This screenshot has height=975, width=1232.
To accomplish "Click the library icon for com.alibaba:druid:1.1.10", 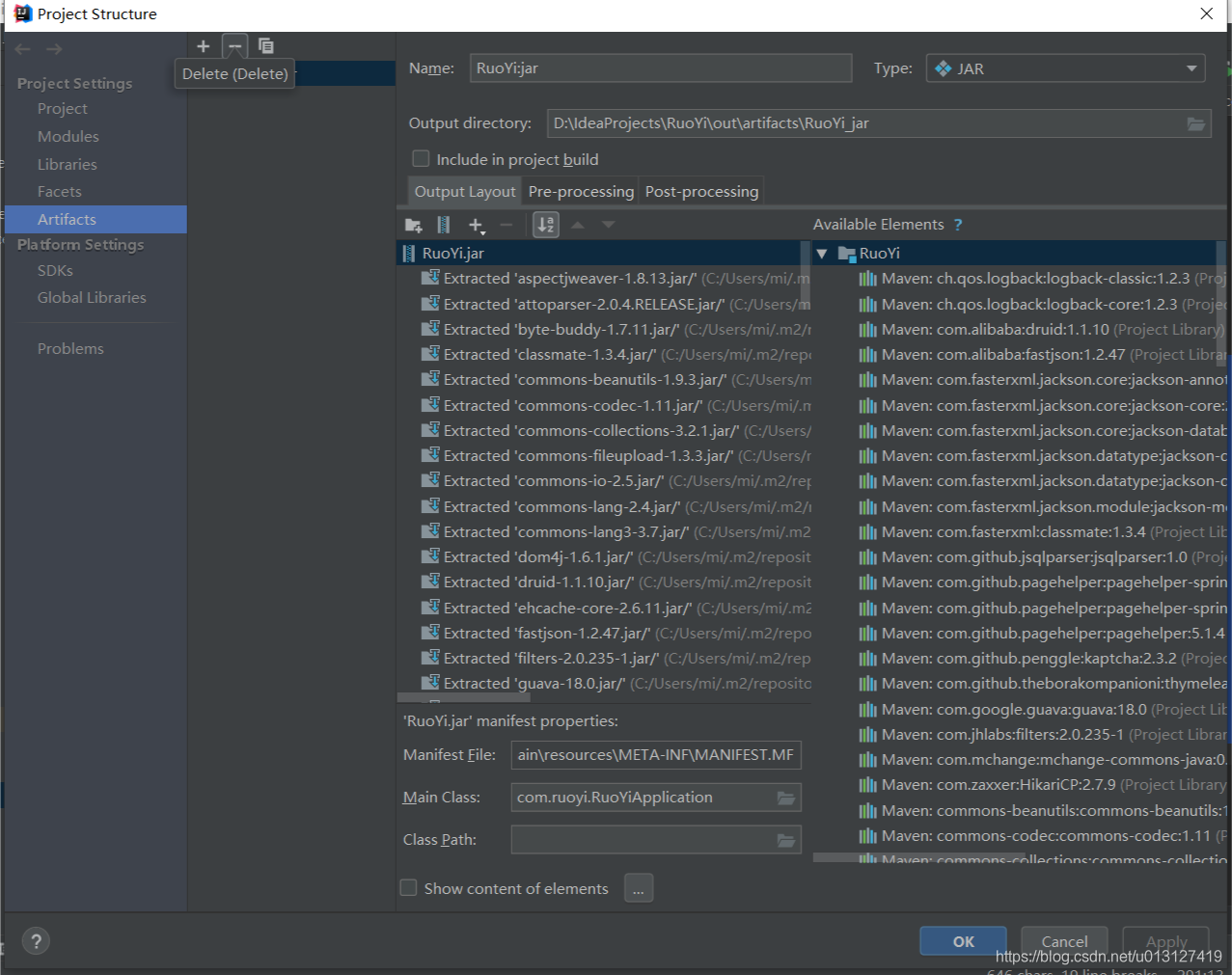I will point(868,330).
